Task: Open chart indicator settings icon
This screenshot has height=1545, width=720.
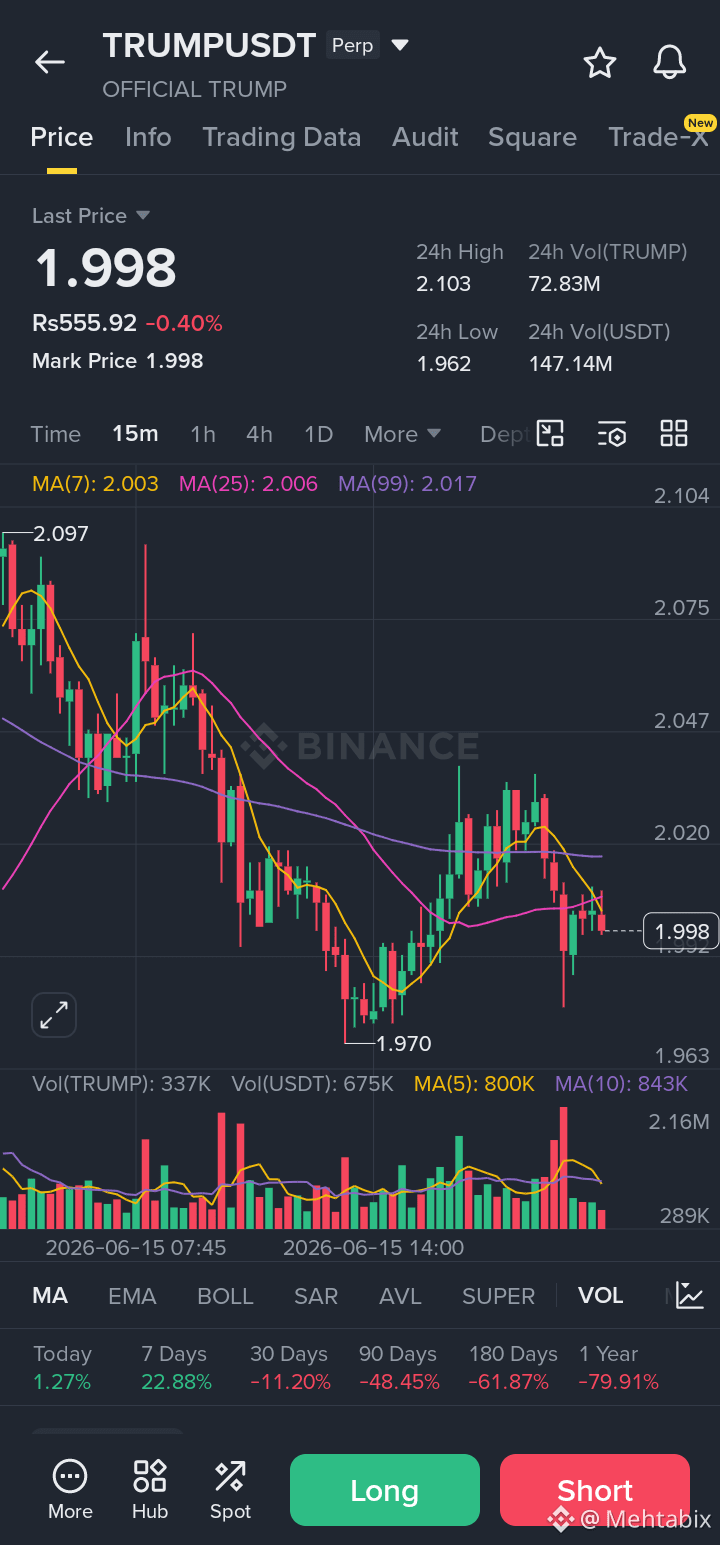Action: coord(612,433)
